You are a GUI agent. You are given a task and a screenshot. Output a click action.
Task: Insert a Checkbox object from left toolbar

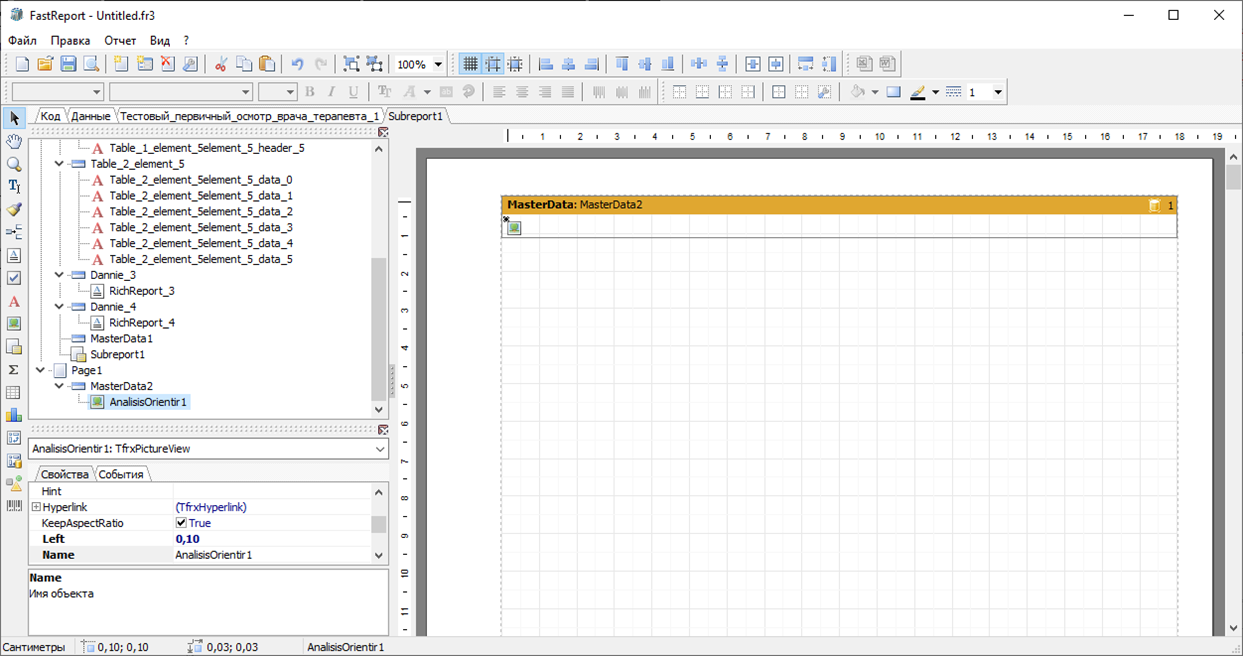pyautogui.click(x=14, y=278)
